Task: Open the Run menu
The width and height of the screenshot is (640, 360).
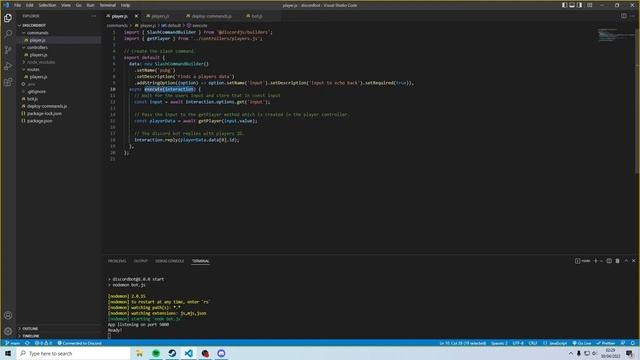Action: (x=90, y=5)
